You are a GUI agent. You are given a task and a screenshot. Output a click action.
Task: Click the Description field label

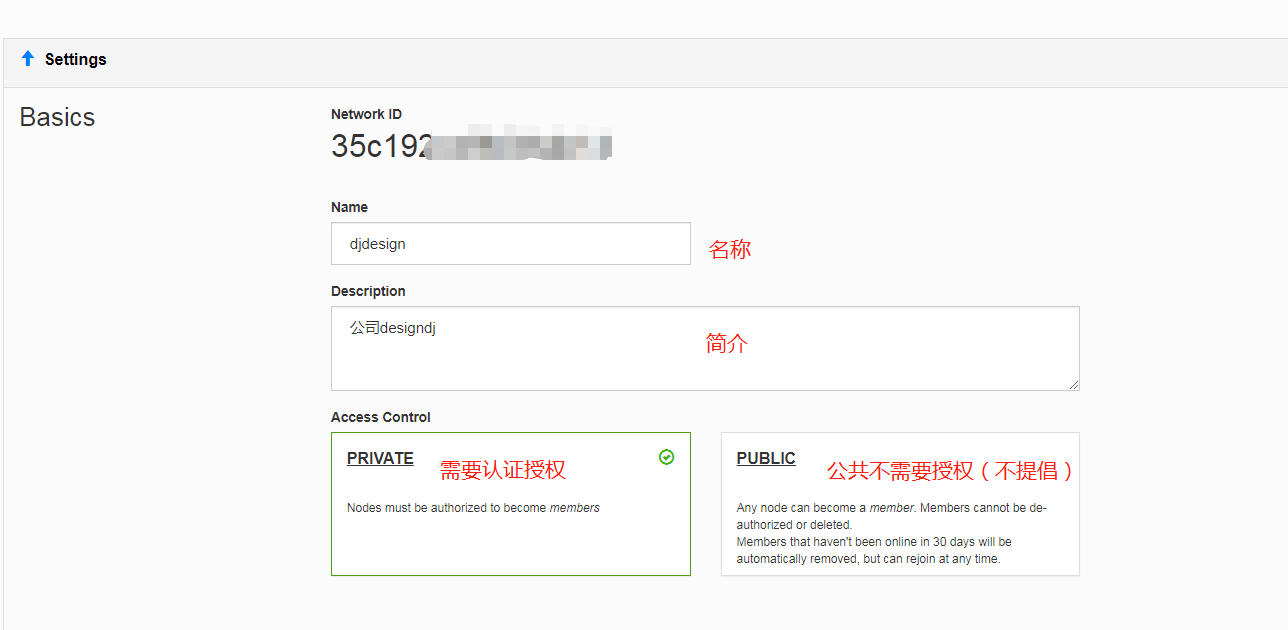(x=368, y=291)
